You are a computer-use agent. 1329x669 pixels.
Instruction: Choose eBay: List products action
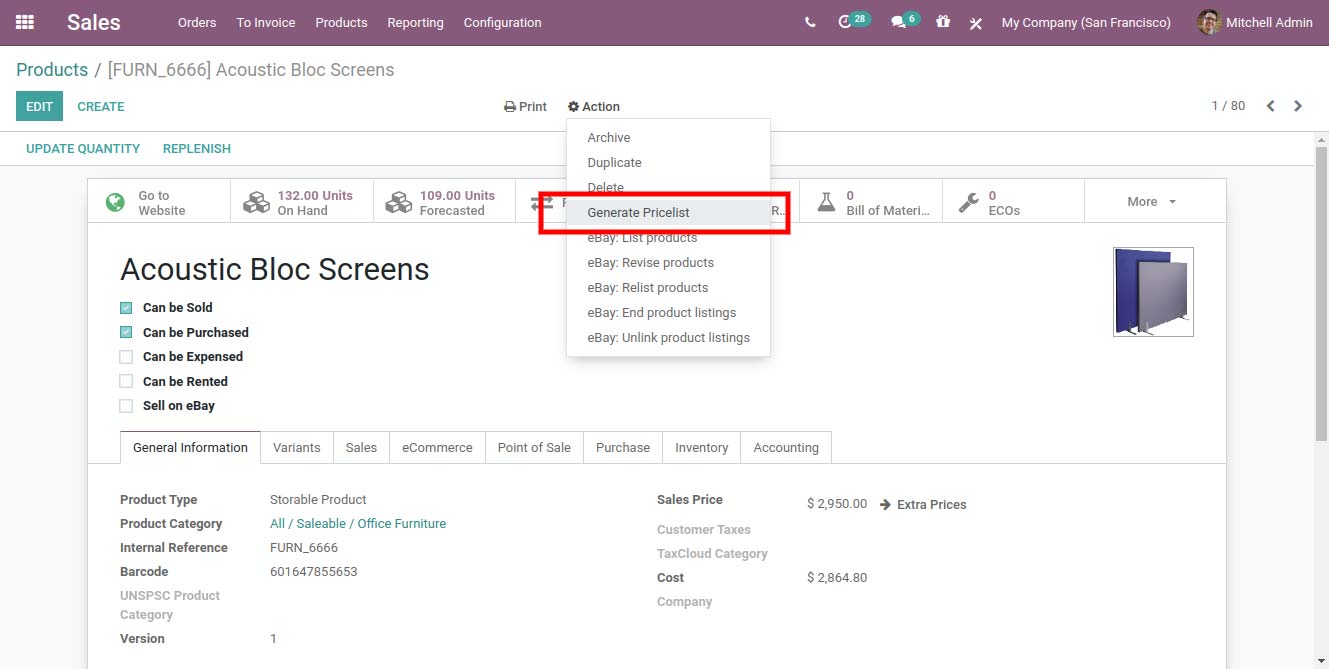[668, 238]
